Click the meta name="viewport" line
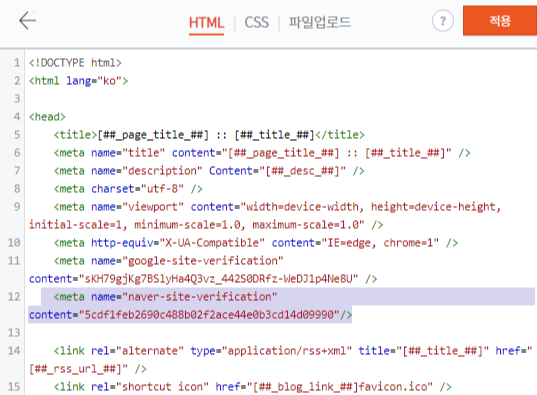The height and width of the screenshot is (395, 537). coord(277,207)
